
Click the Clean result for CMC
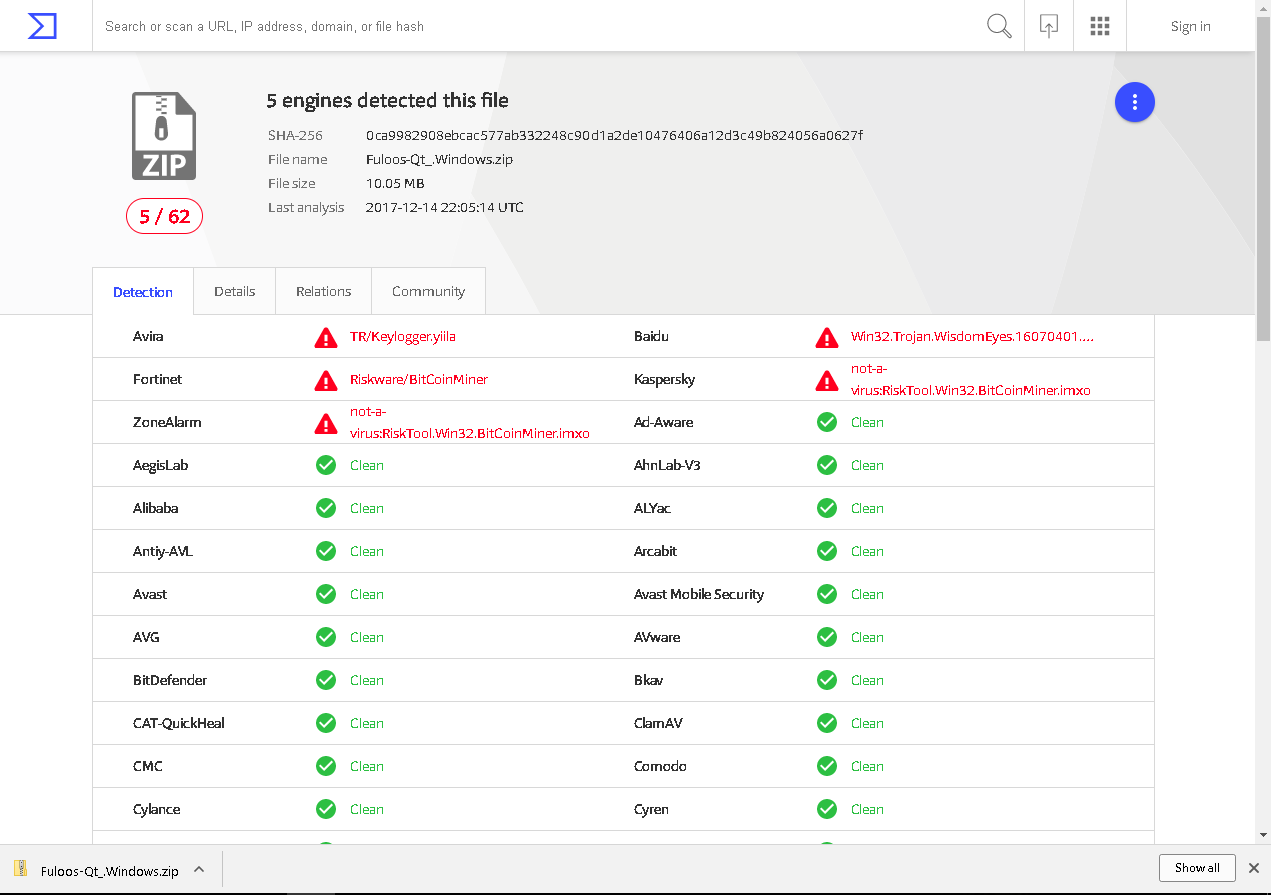[x=367, y=766]
